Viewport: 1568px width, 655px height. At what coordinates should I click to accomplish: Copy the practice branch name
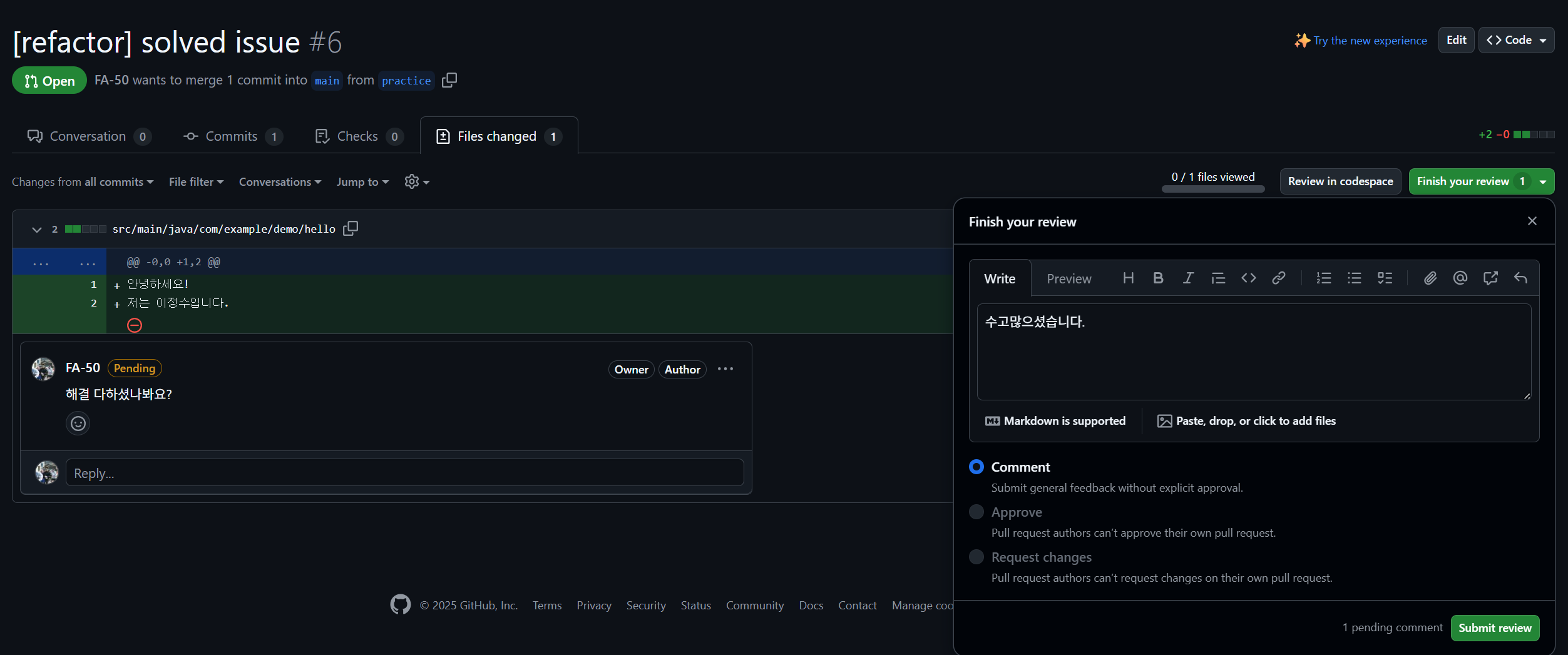pos(449,80)
